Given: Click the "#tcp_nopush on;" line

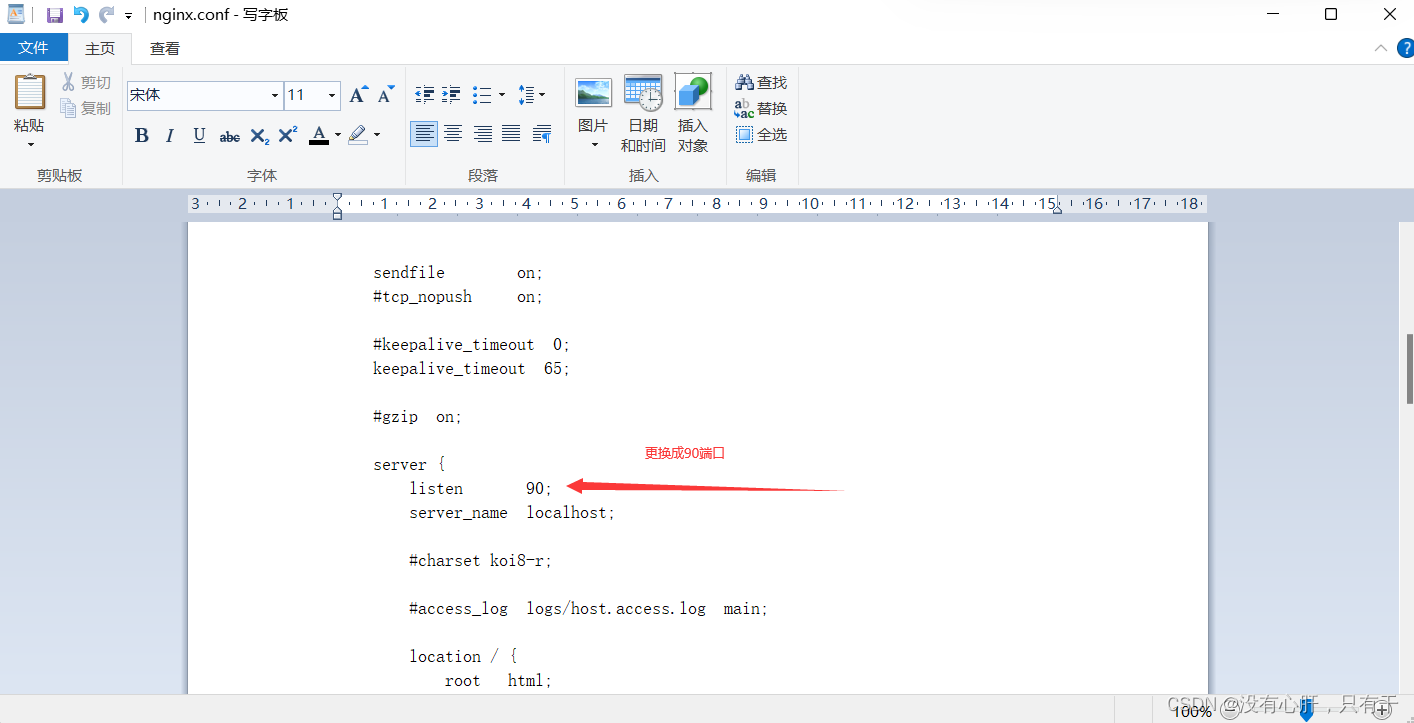Looking at the screenshot, I should [x=458, y=297].
